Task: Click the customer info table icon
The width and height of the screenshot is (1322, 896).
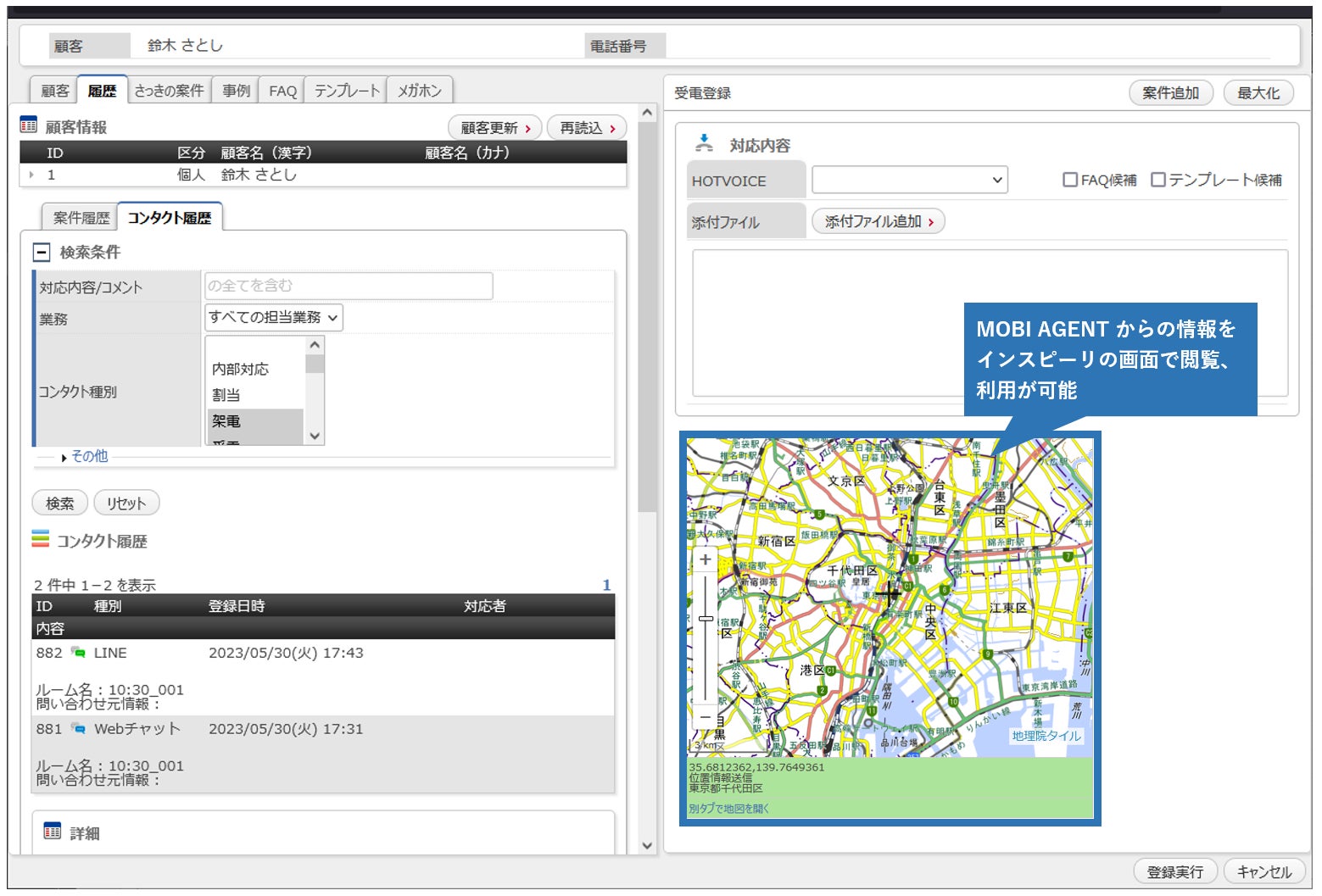Action: click(29, 125)
